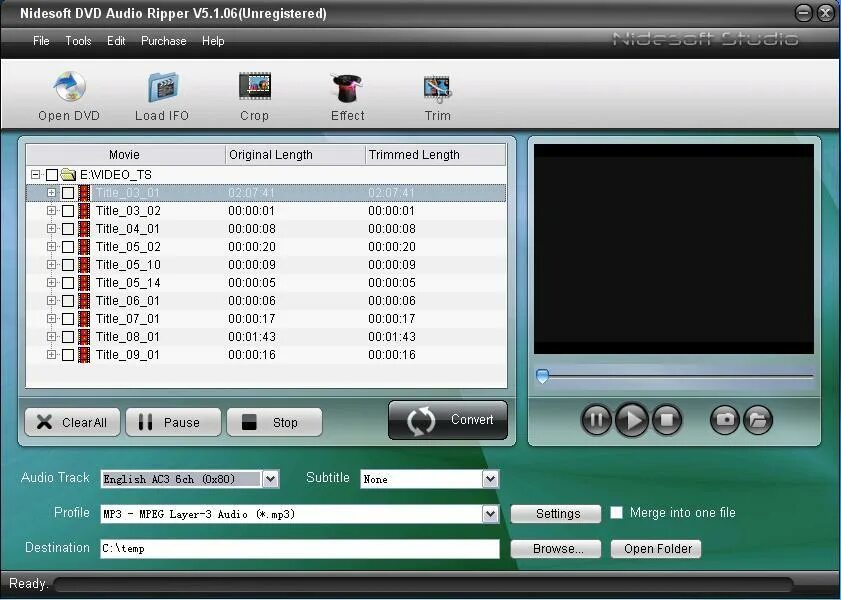Click the film icon of Title_07_01
Image resolution: width=841 pixels, height=600 pixels.
[x=84, y=319]
